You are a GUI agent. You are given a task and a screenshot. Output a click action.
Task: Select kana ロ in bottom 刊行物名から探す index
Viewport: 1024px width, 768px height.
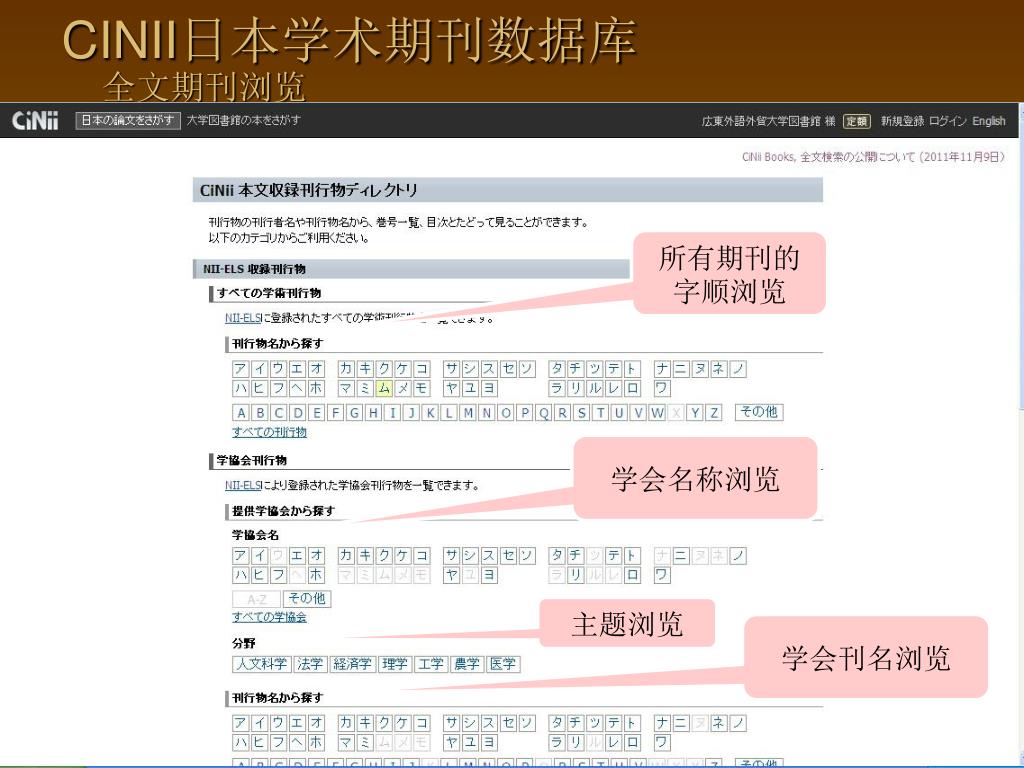633,743
